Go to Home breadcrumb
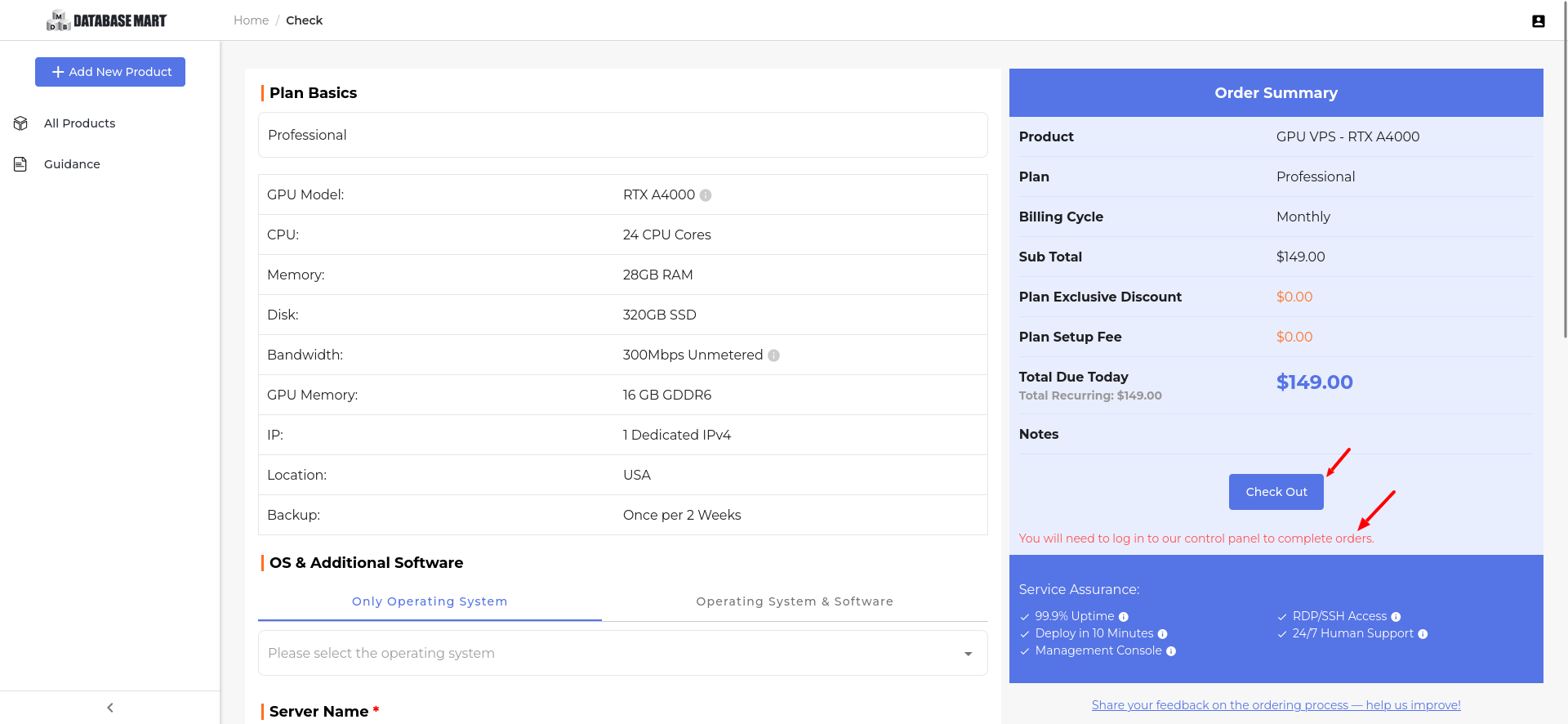 [x=251, y=20]
